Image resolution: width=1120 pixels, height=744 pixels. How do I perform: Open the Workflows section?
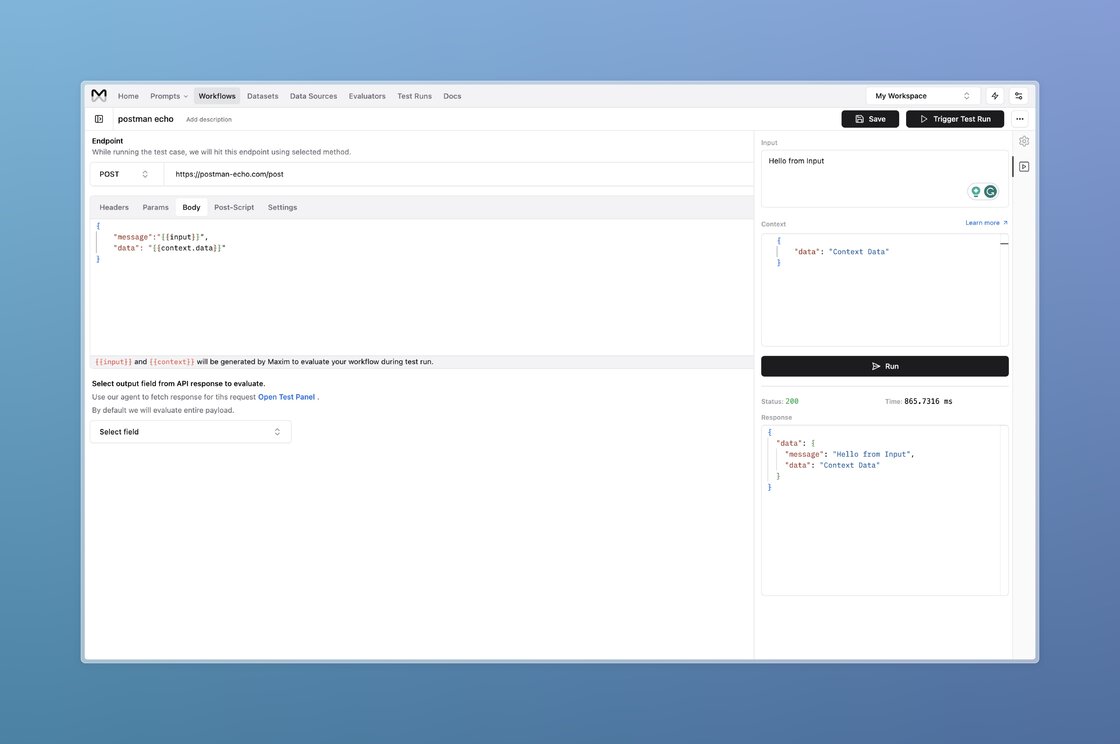pos(216,96)
